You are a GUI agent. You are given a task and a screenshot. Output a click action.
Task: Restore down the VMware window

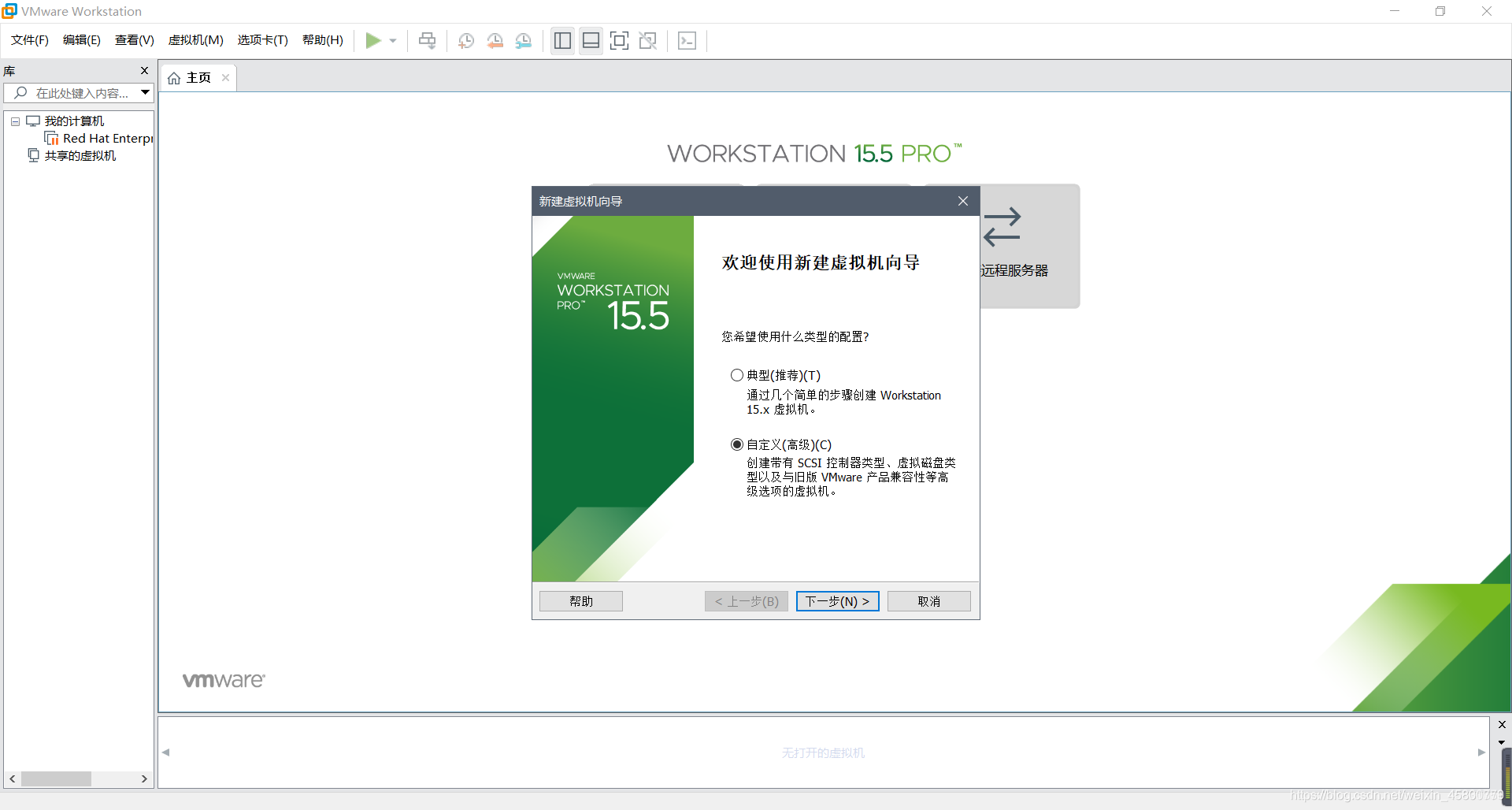(1440, 11)
